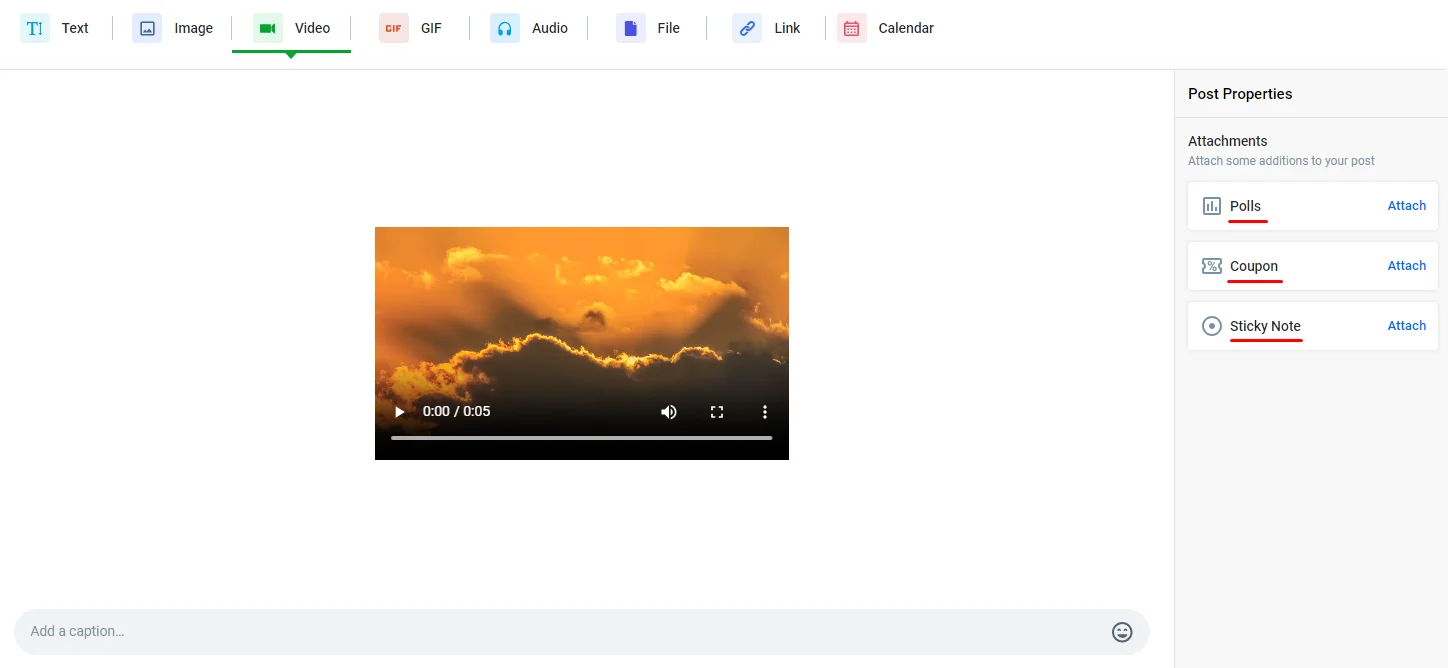
Task: Play the sunset video
Action: [399, 412]
